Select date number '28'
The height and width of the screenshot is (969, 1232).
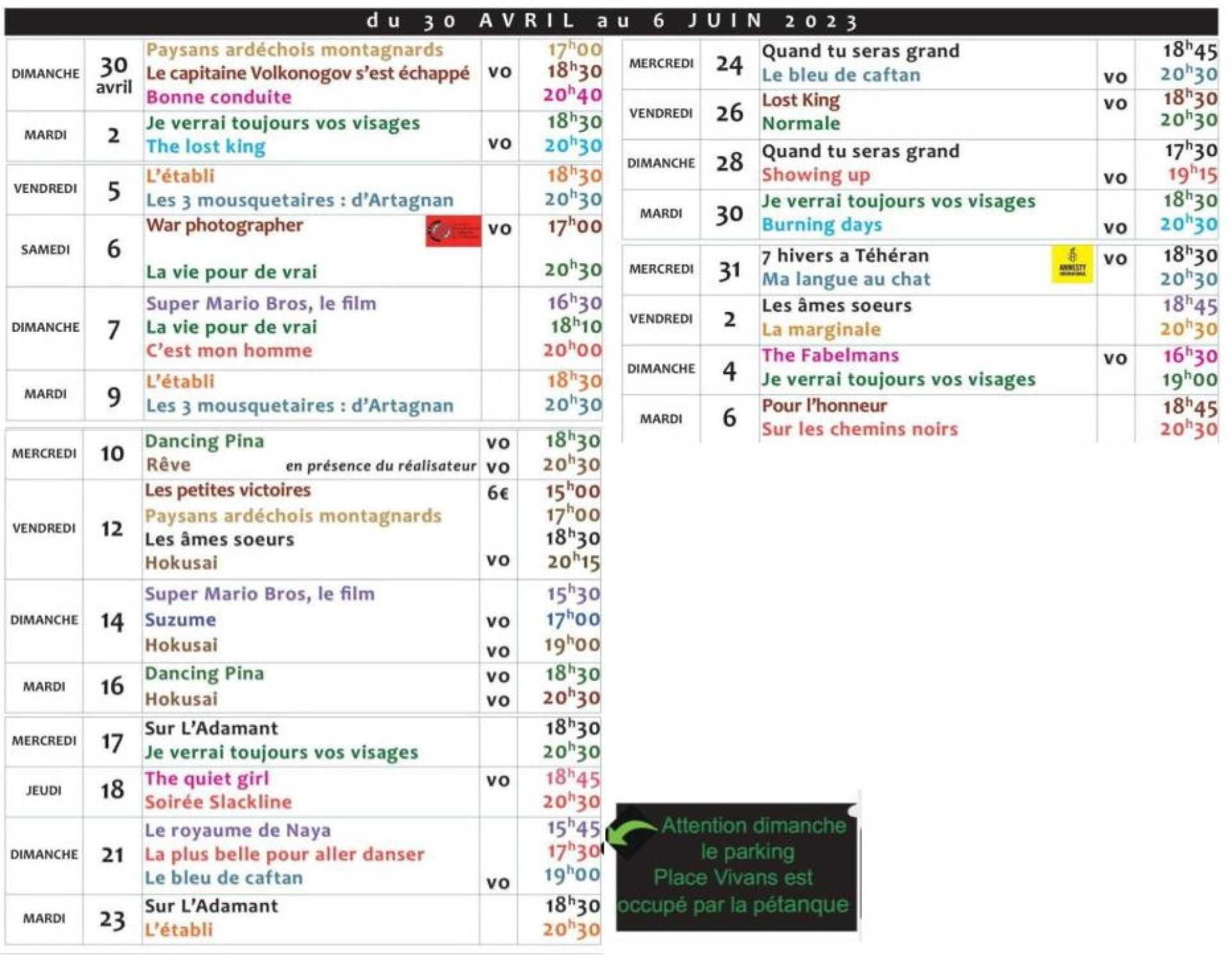[730, 162]
